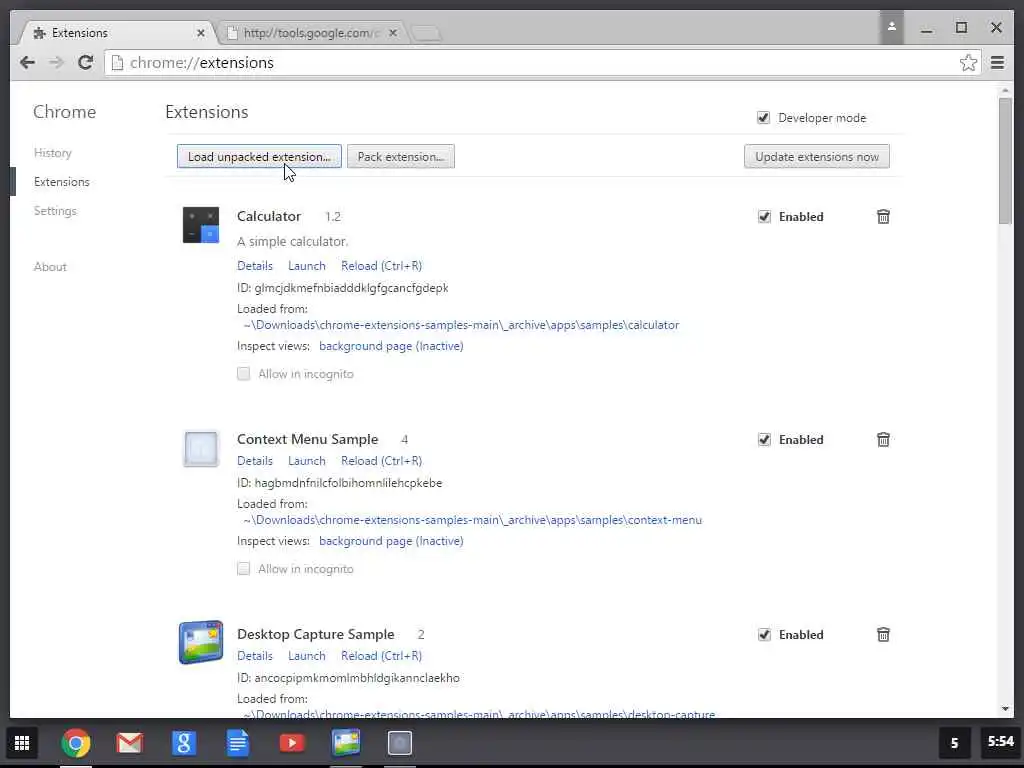Inspect Context Menu Sample background page
The width and height of the screenshot is (1024, 768).
[391, 541]
